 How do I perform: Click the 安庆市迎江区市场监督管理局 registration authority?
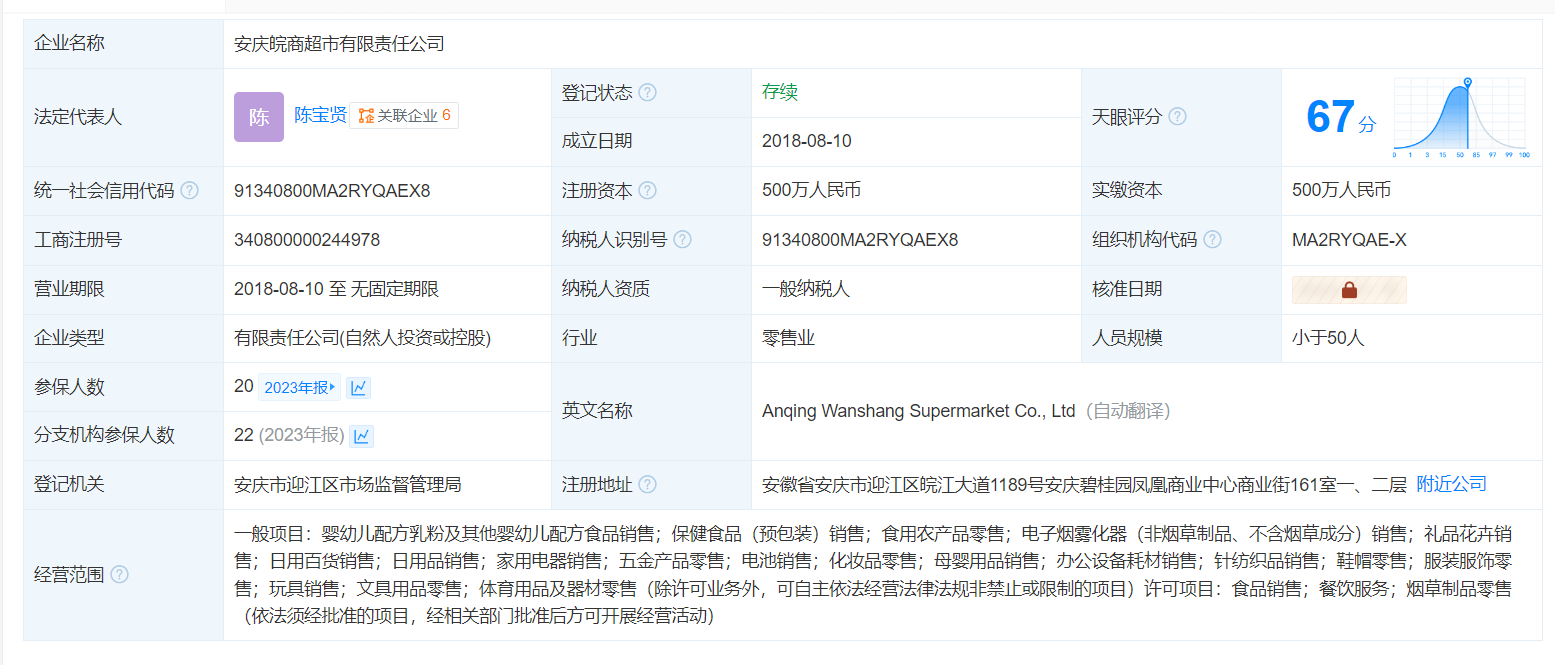click(x=348, y=485)
